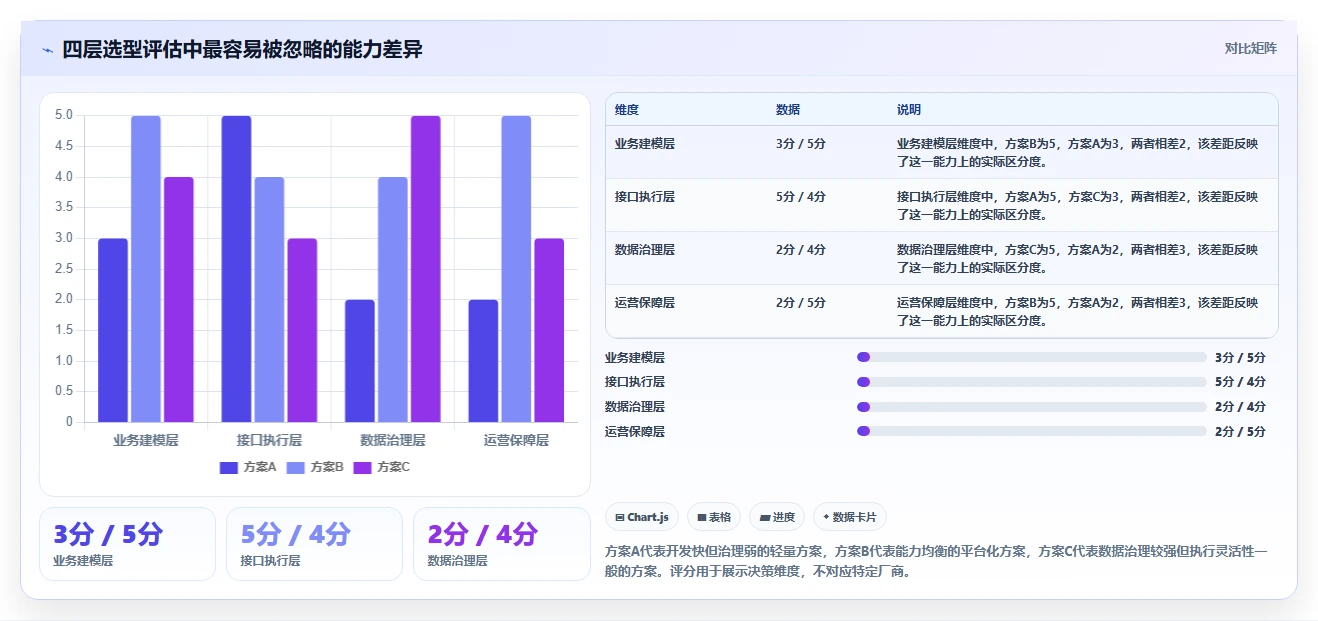Toggle the 方案B legend entry in the chart

pyautogui.click(x=315, y=467)
